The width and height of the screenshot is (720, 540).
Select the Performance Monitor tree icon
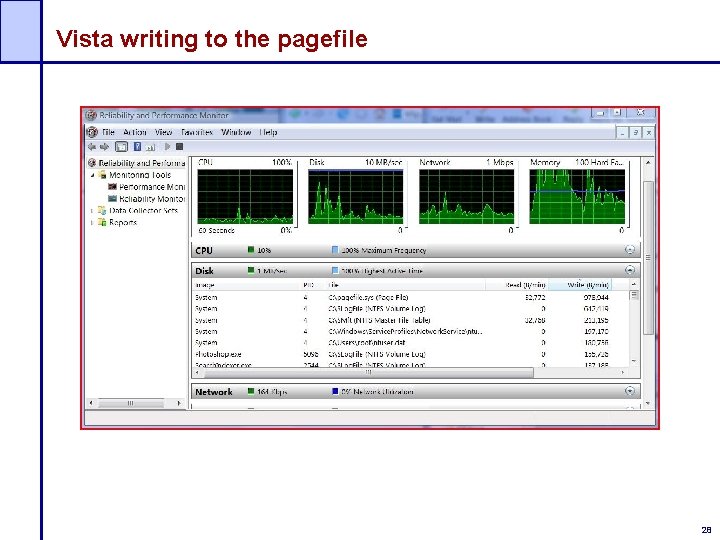(112, 187)
